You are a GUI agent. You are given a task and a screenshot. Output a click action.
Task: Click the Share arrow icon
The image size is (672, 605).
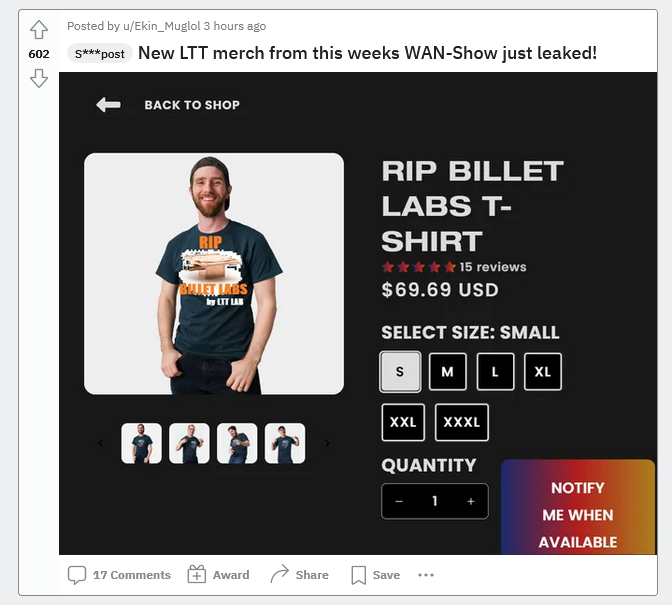pos(280,574)
